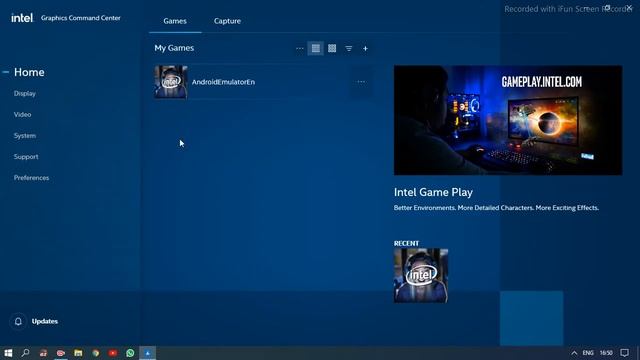Open the Updates link
Screen dimensions: 640x360
coord(45,321)
